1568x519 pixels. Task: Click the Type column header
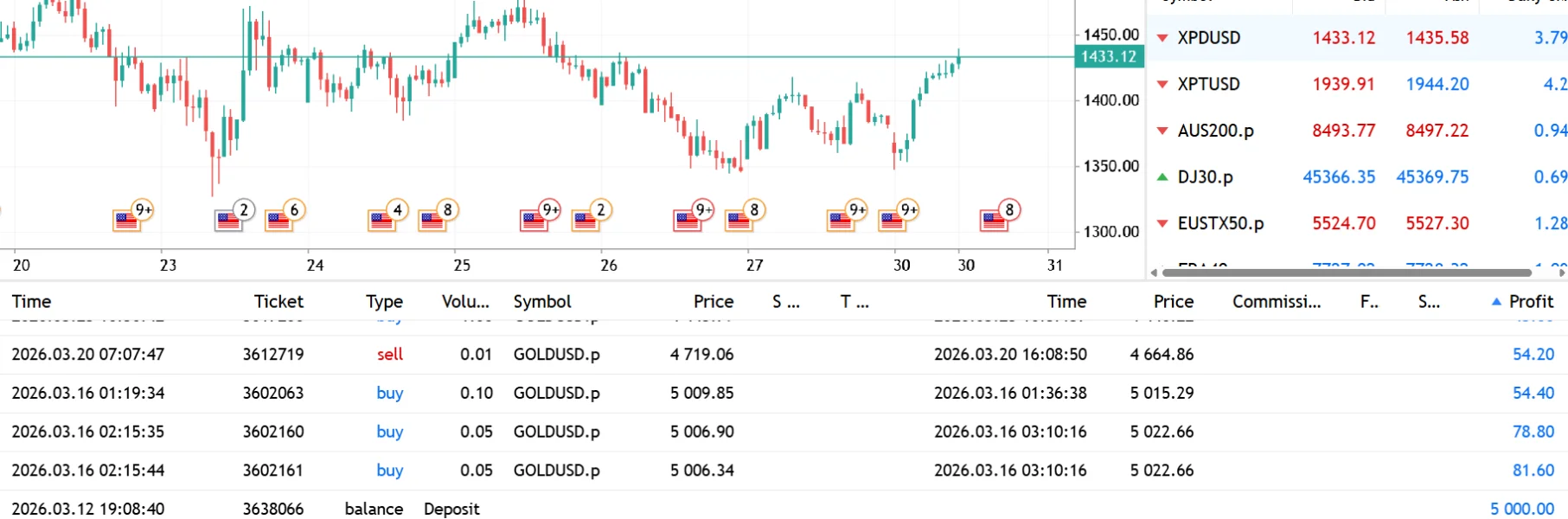point(384,302)
